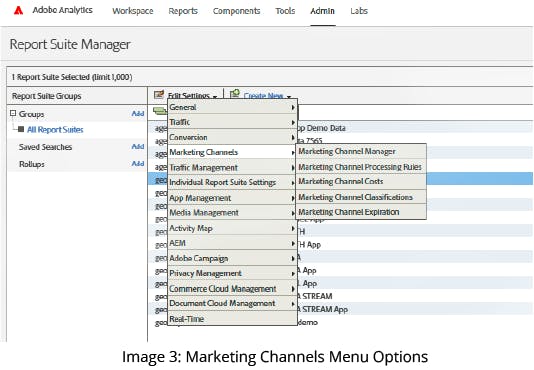Open the Workspace tab
Screen dimensions: 534x370
133,11
